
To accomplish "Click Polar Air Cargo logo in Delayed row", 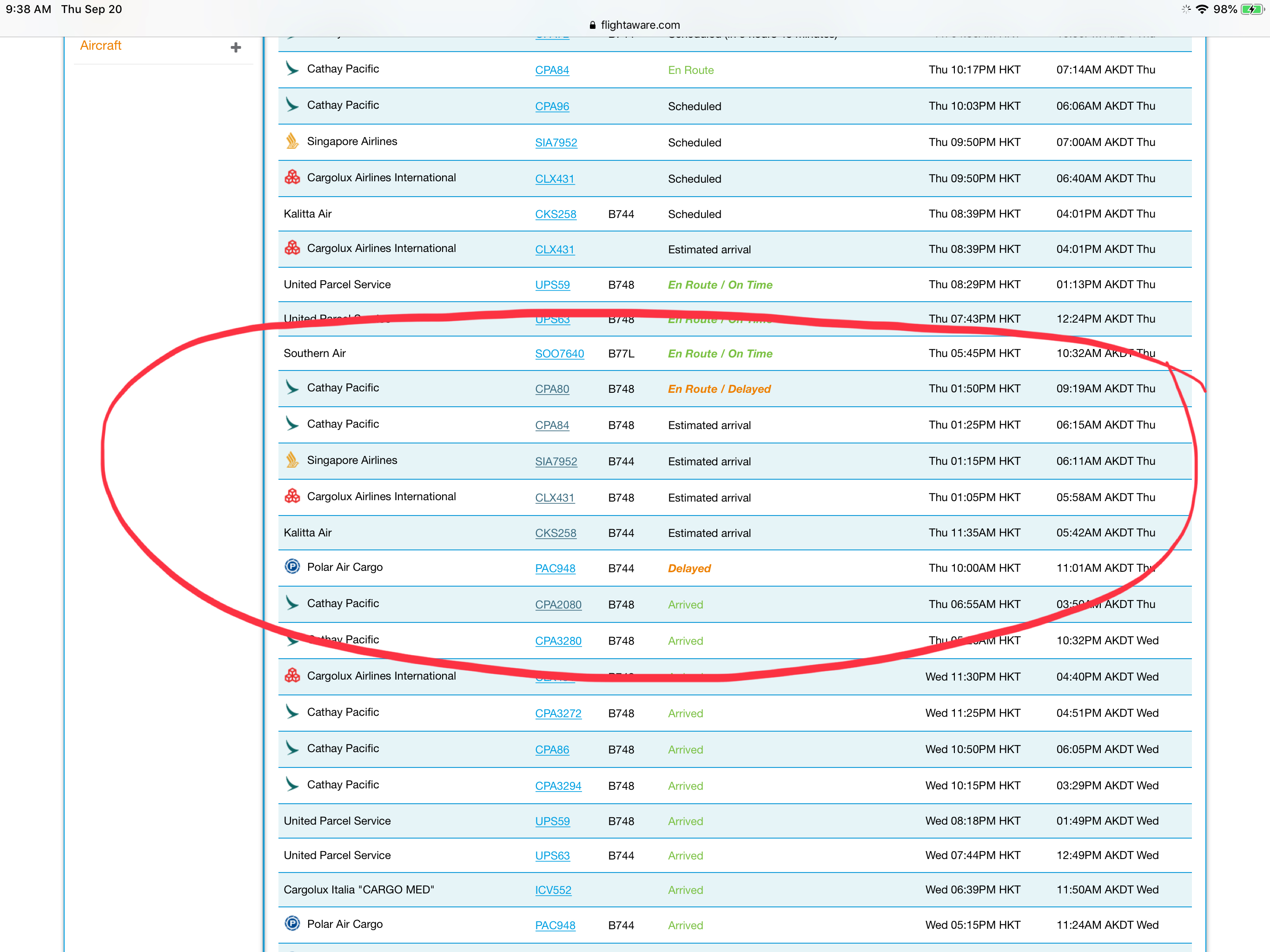I will pyautogui.click(x=292, y=566).
